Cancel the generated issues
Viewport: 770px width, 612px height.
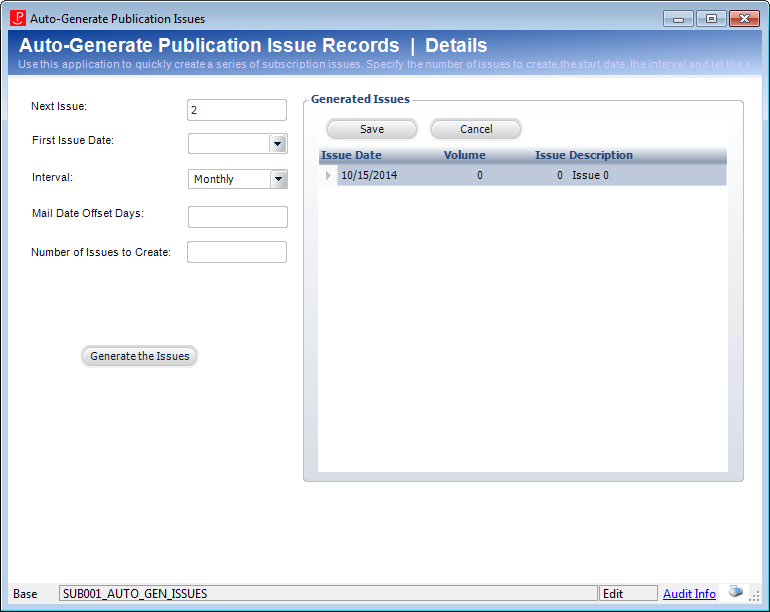pos(476,129)
